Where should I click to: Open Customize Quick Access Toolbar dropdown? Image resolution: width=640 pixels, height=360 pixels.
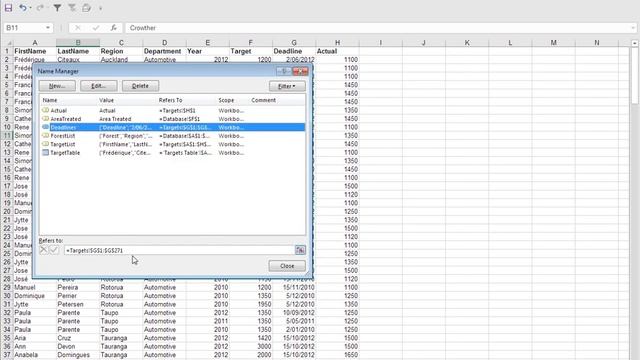[100, 8]
